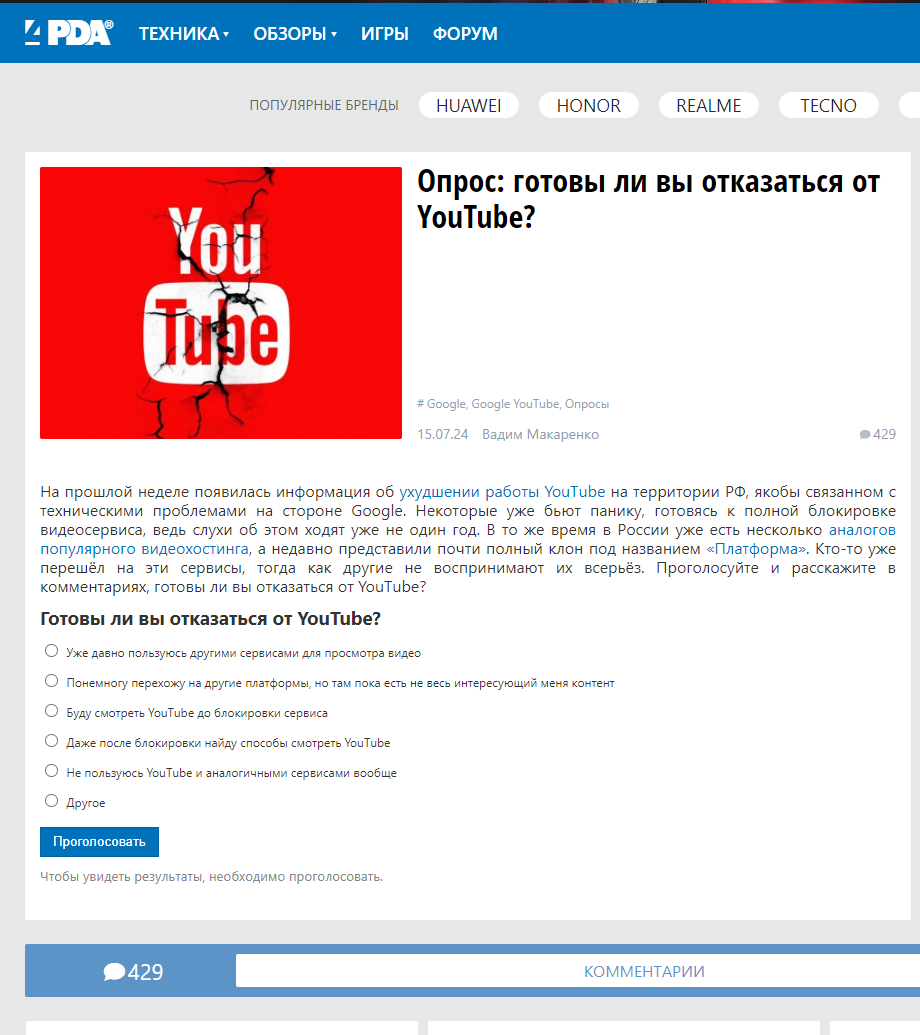Click the large comments bubble icon with 429
The image size is (920, 1035).
point(114,972)
